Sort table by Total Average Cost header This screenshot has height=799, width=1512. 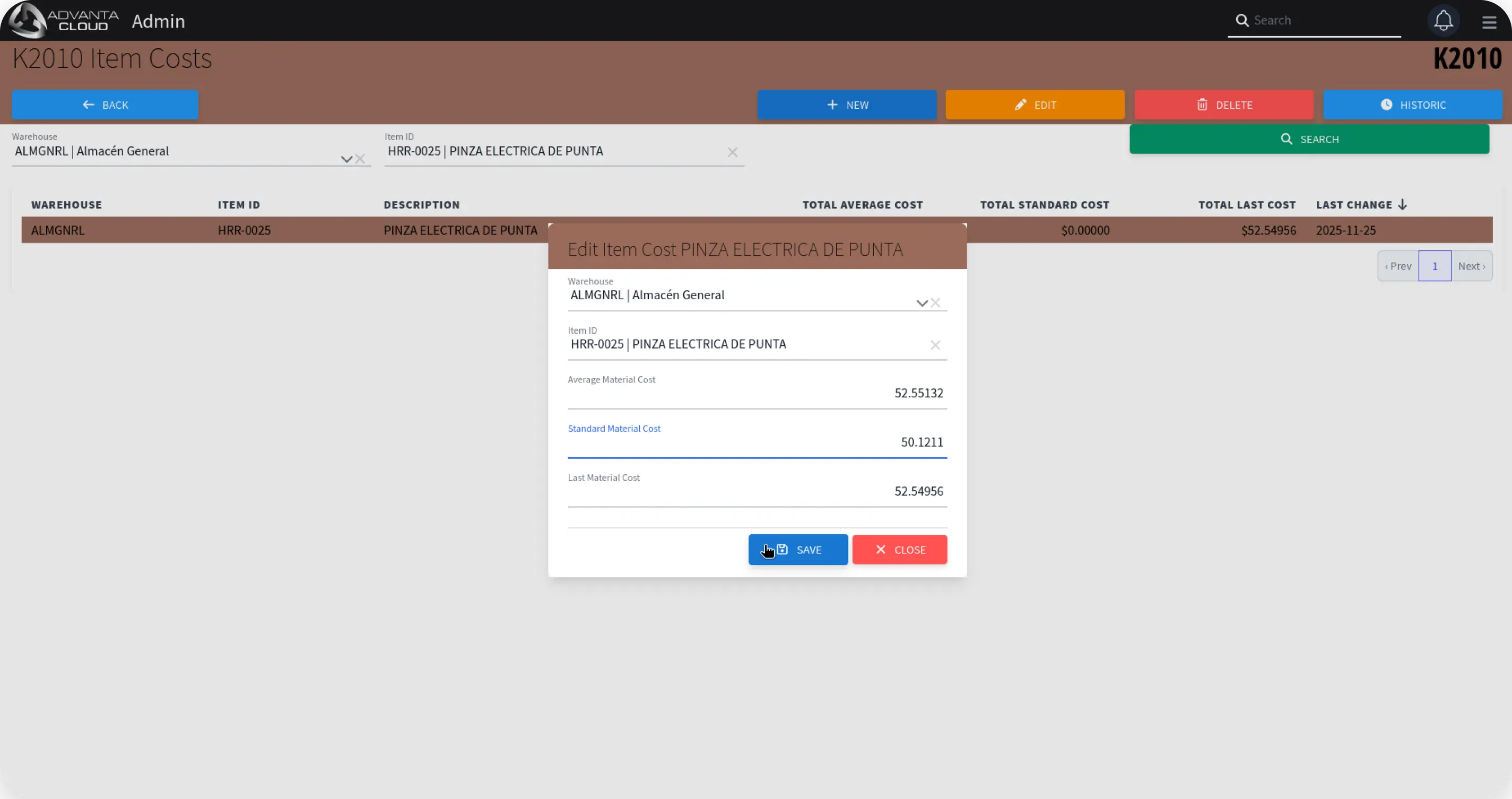point(862,204)
